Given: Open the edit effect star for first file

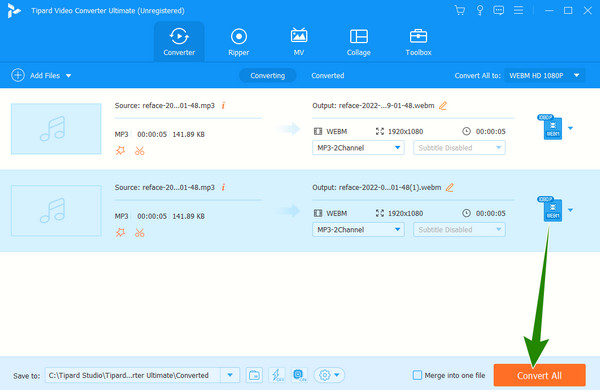Looking at the screenshot, I should 121,151.
